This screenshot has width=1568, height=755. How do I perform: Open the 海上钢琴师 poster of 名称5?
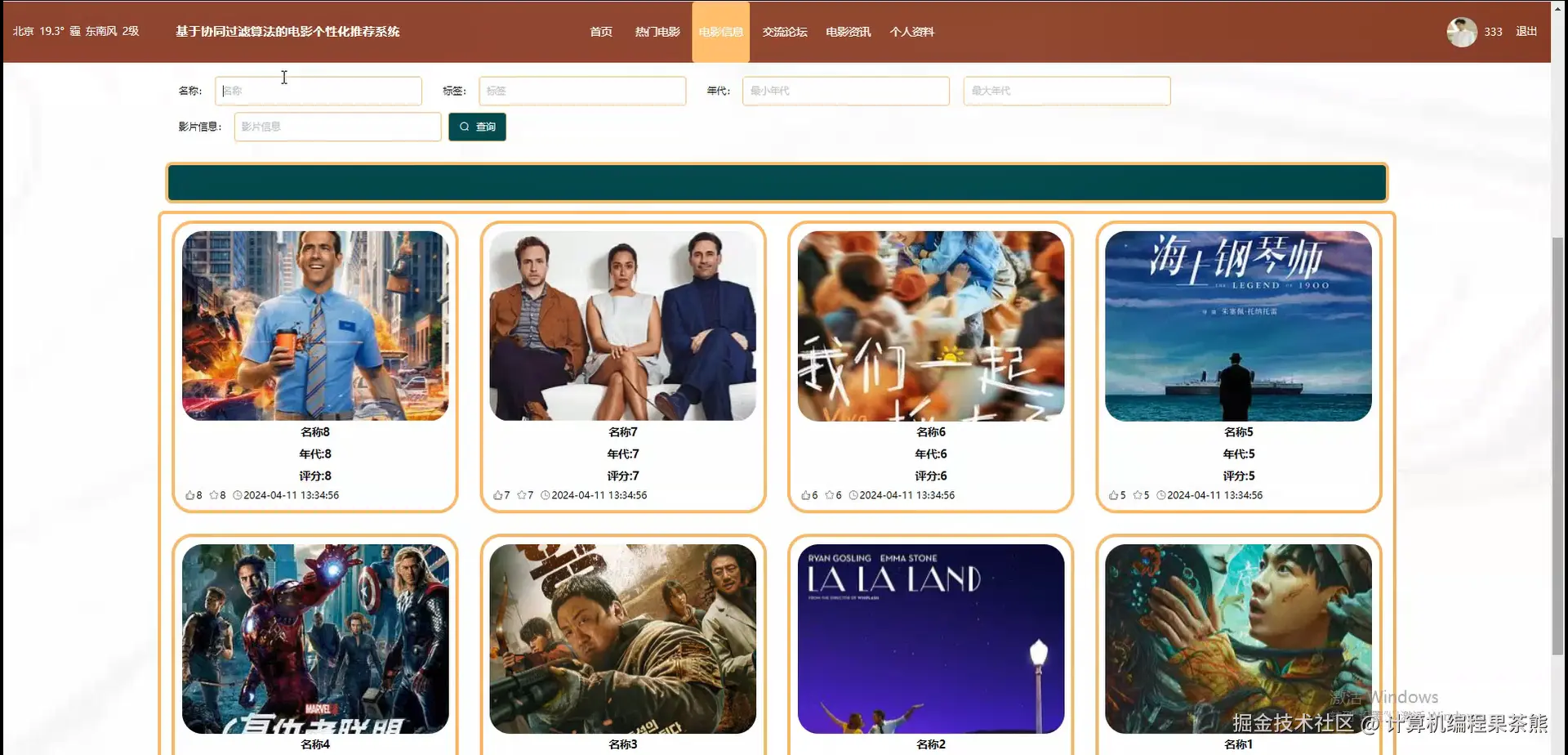[1238, 326]
